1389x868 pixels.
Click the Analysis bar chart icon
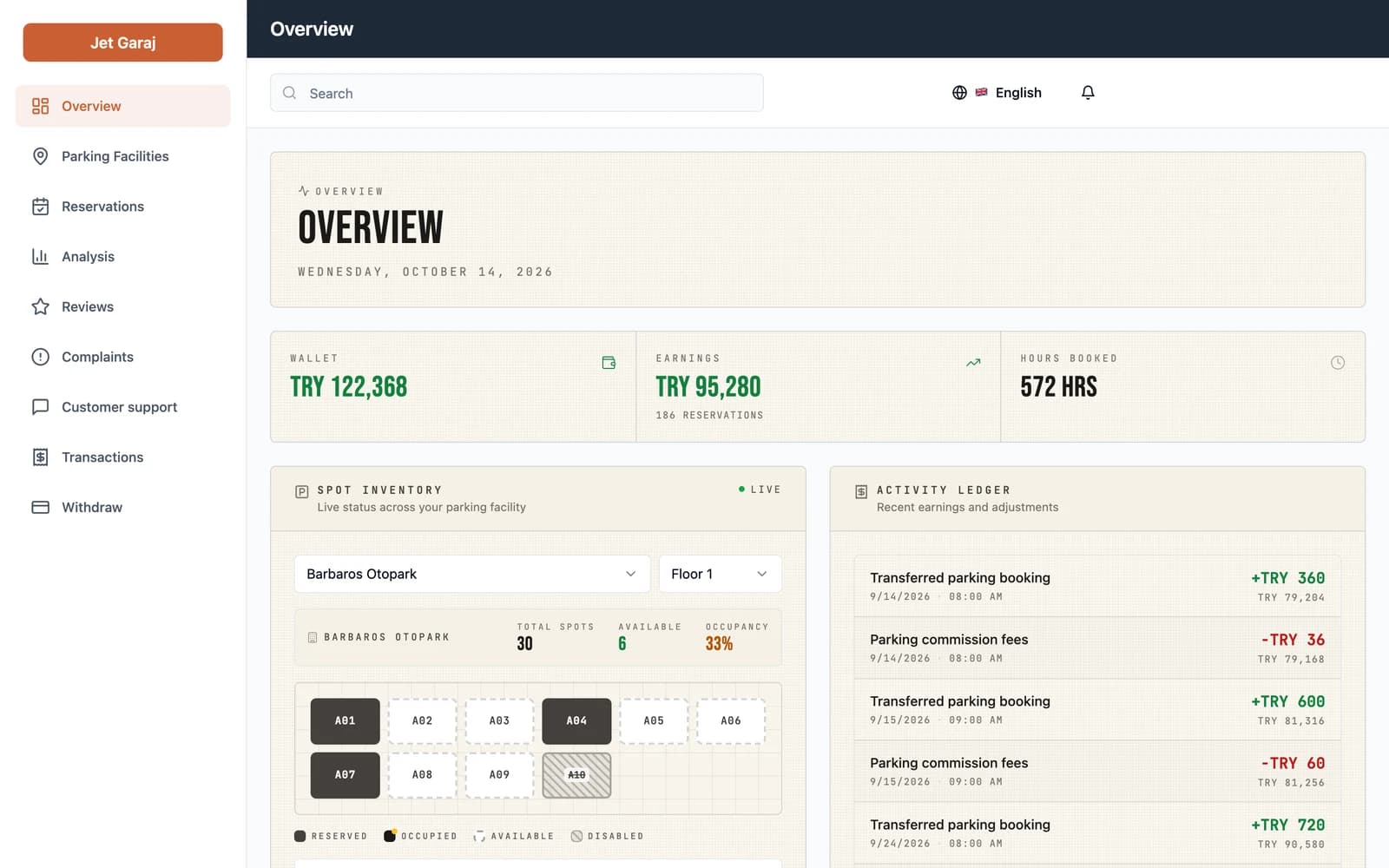point(40,256)
